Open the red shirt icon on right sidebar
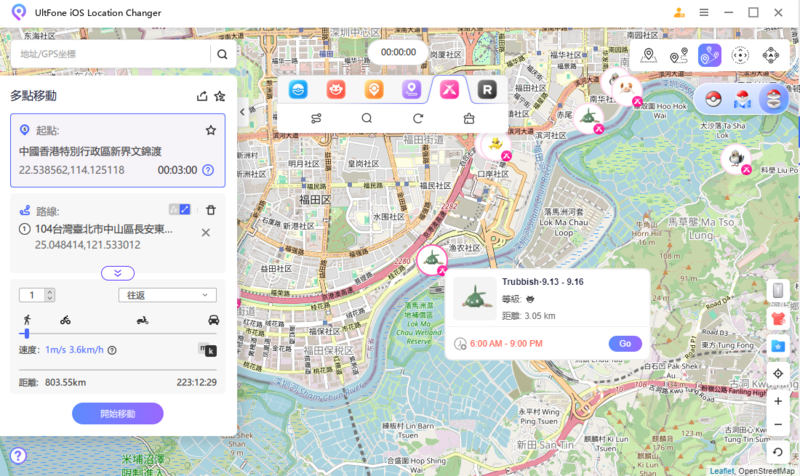 tap(778, 319)
